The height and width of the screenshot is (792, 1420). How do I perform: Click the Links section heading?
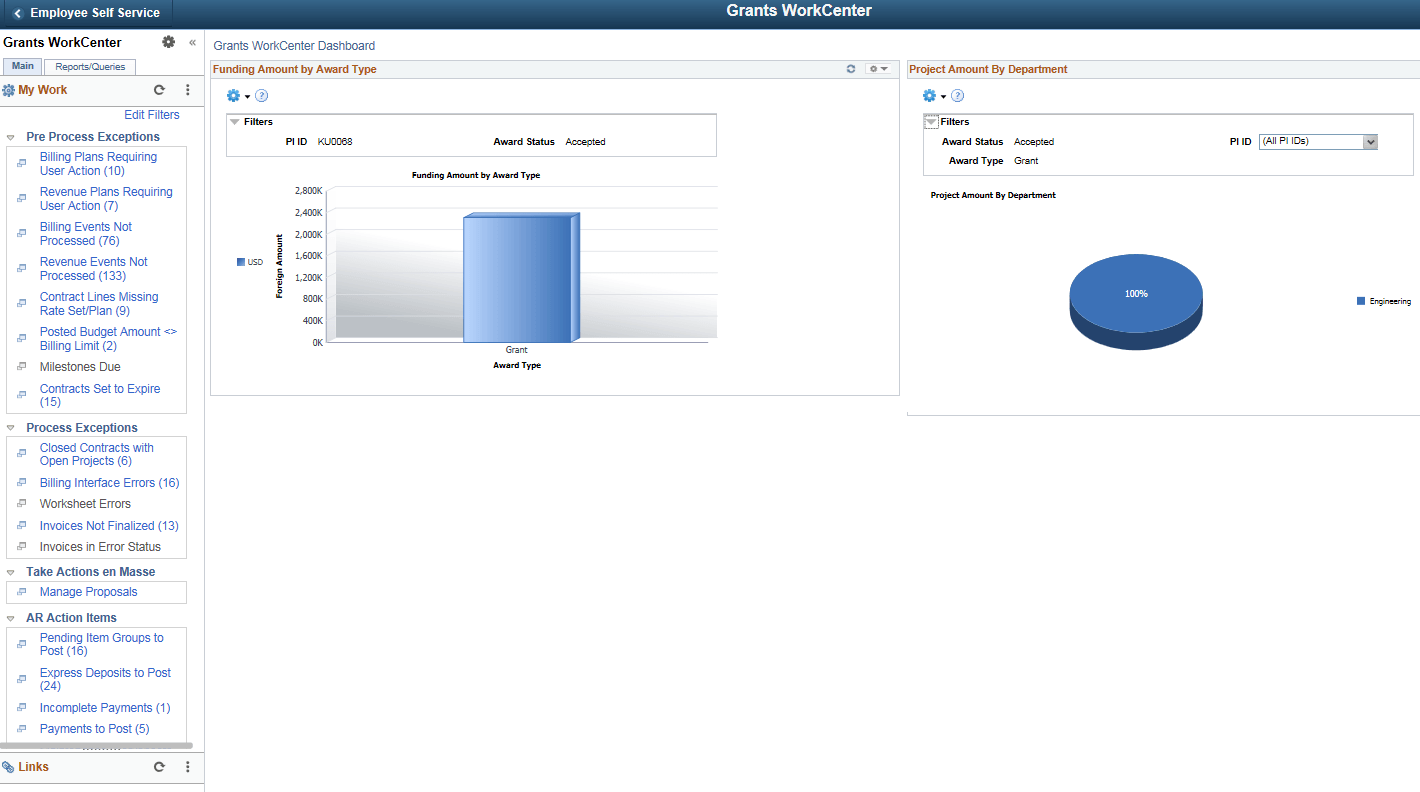click(33, 767)
